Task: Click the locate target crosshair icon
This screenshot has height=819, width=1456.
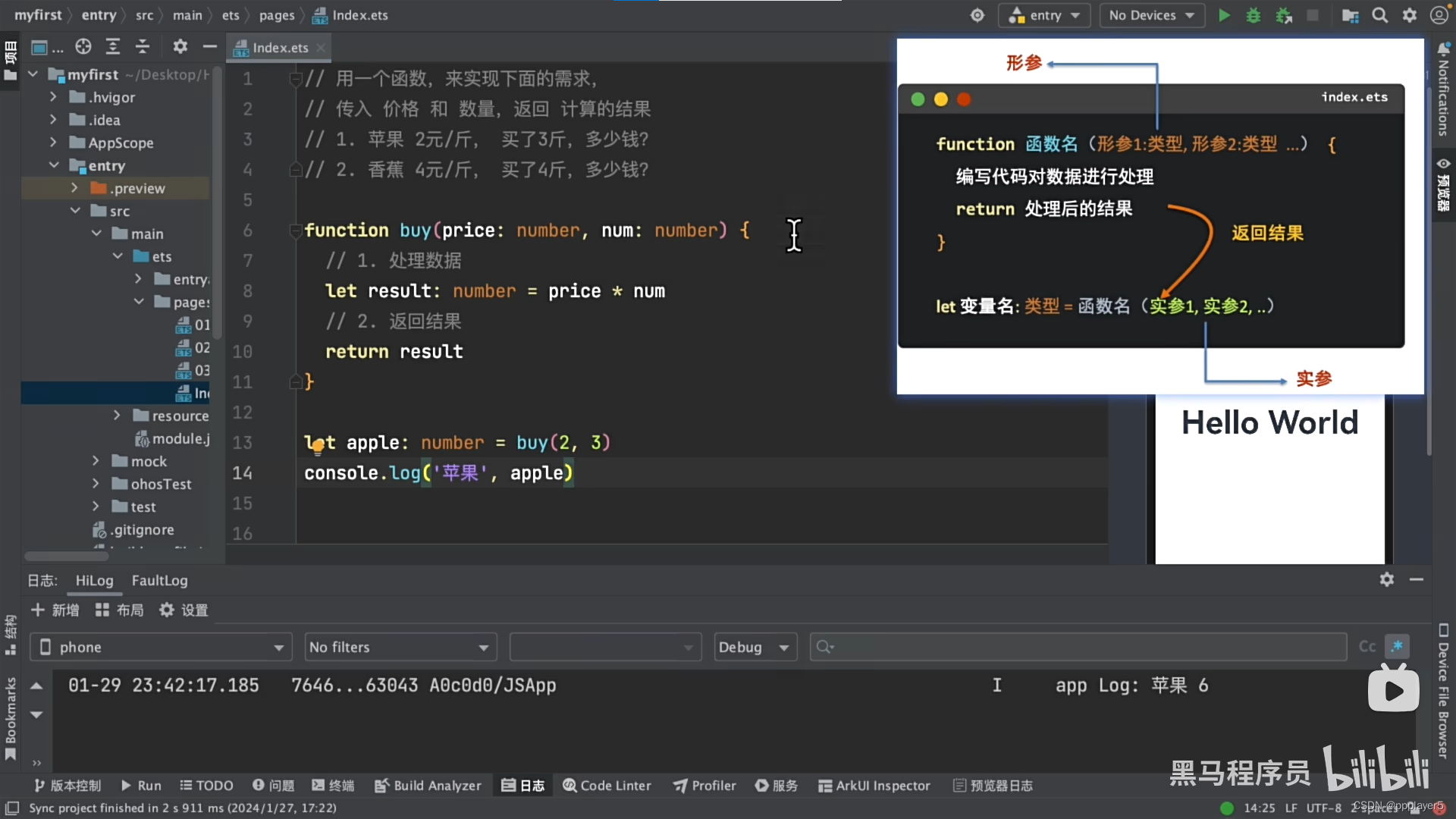Action: point(83,47)
